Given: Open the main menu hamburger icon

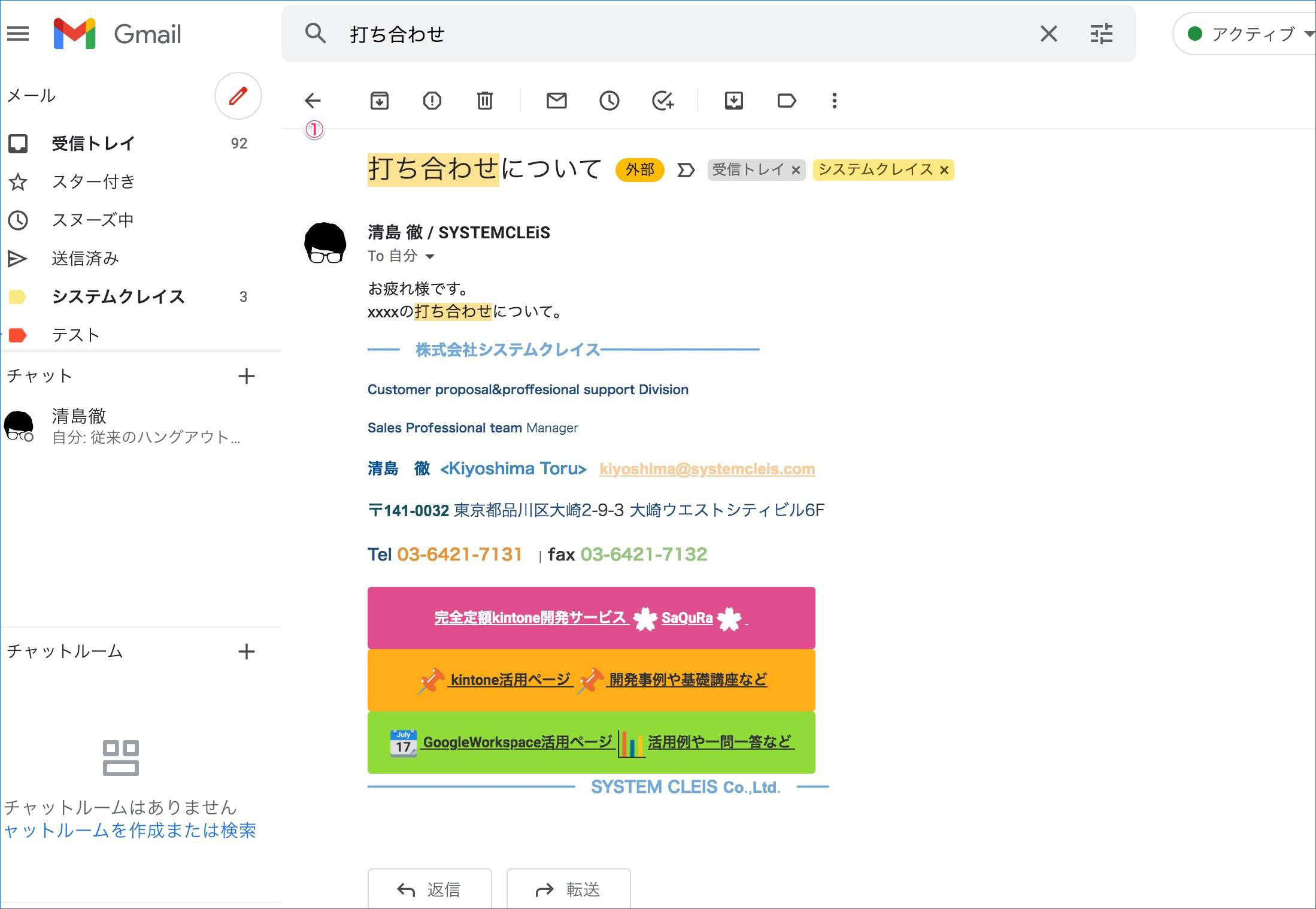Looking at the screenshot, I should (18, 34).
